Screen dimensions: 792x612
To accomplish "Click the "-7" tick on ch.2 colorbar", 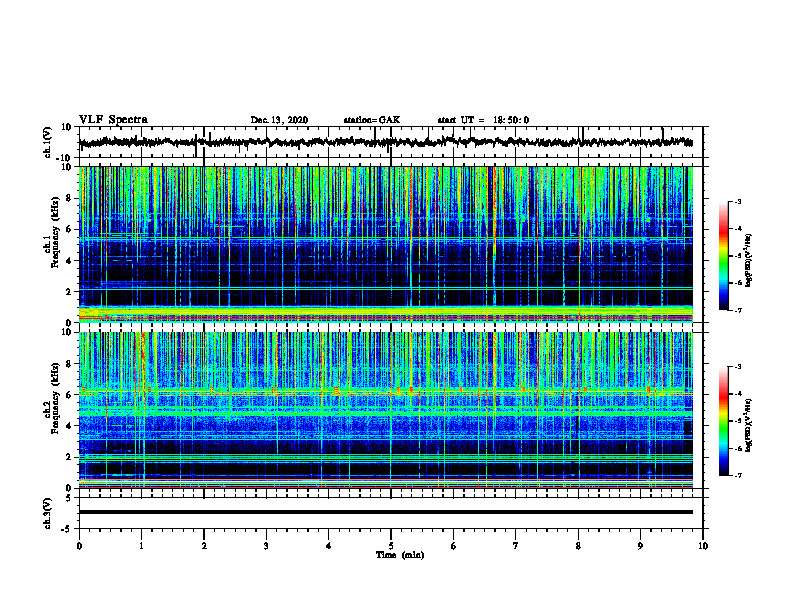I will click(x=738, y=475).
